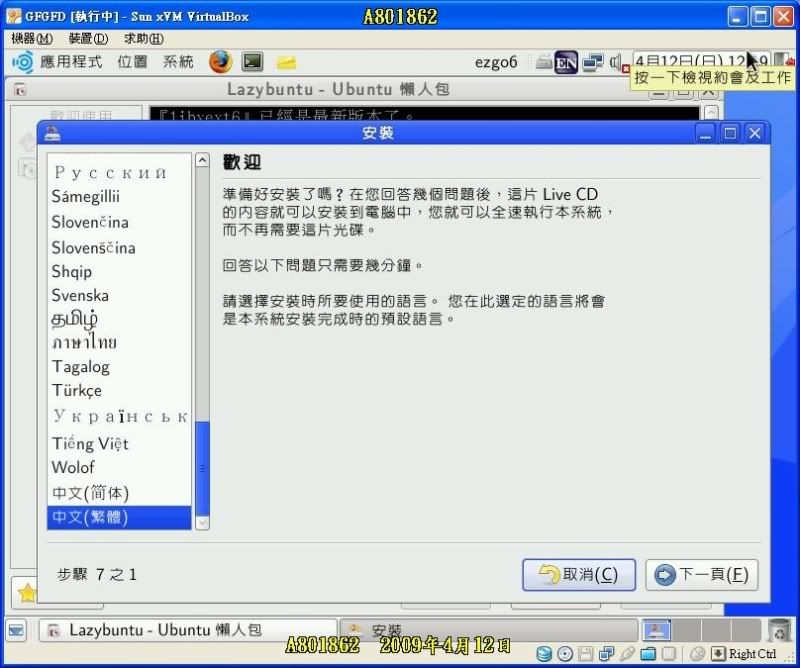Click VirtualBox network adapter status icon
800x668 pixels.
606,654
